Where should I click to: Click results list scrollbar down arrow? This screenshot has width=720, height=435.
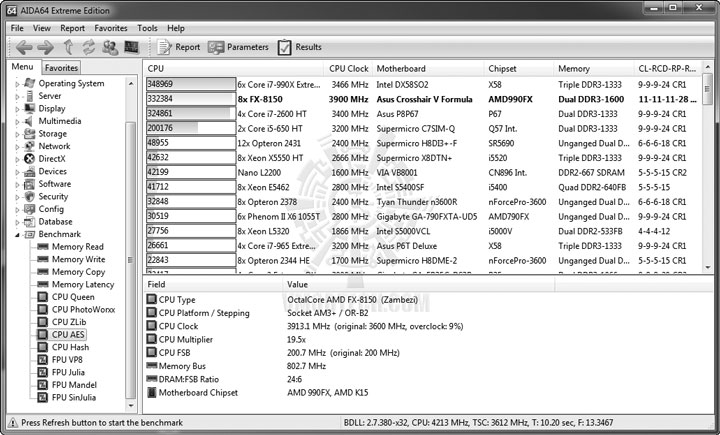[708, 268]
